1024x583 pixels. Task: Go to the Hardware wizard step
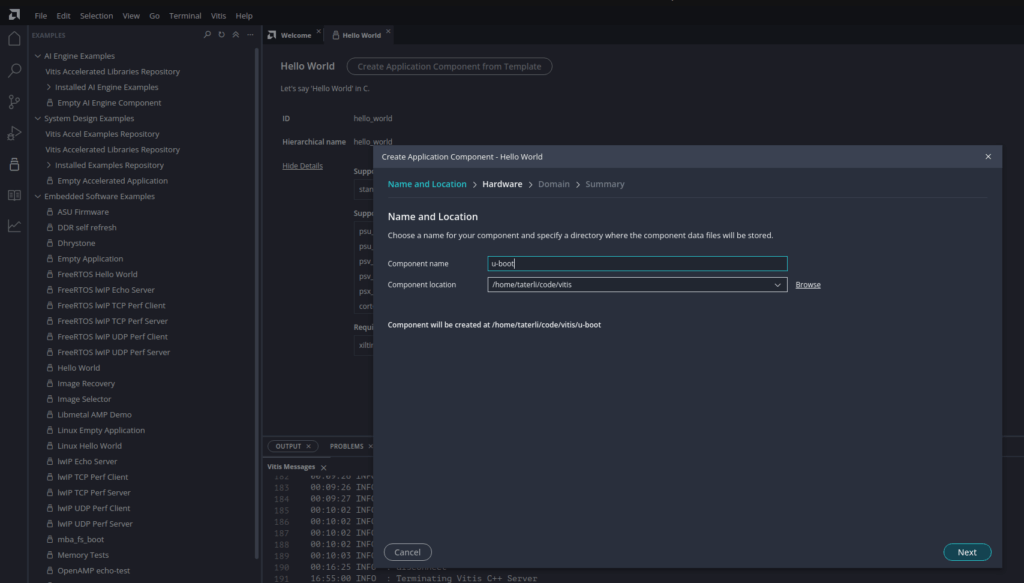(502, 184)
